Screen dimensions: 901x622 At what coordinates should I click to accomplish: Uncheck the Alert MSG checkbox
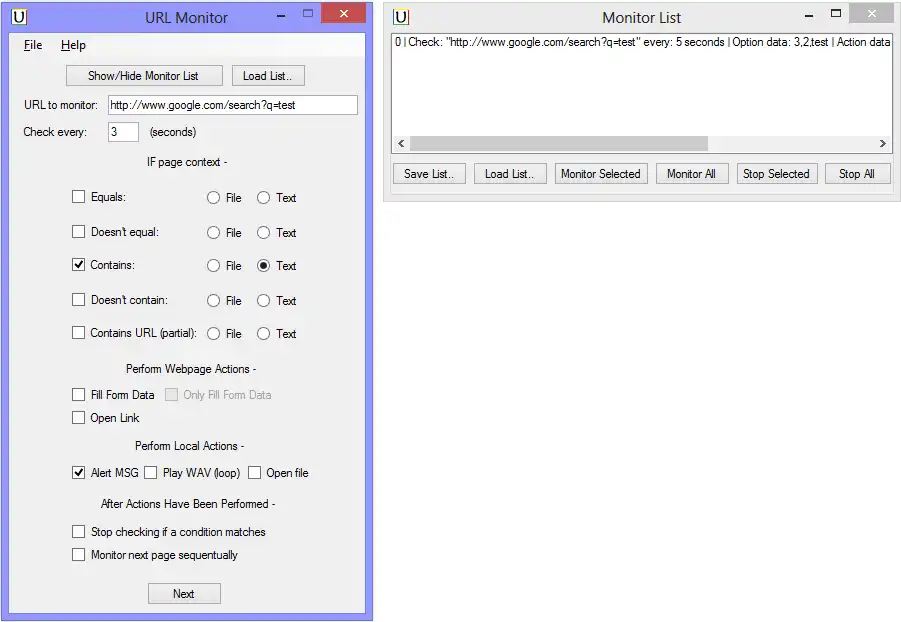point(78,473)
